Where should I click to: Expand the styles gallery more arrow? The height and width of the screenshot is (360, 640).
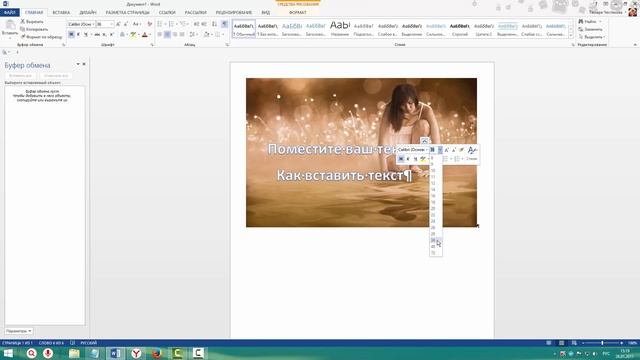tap(570, 36)
